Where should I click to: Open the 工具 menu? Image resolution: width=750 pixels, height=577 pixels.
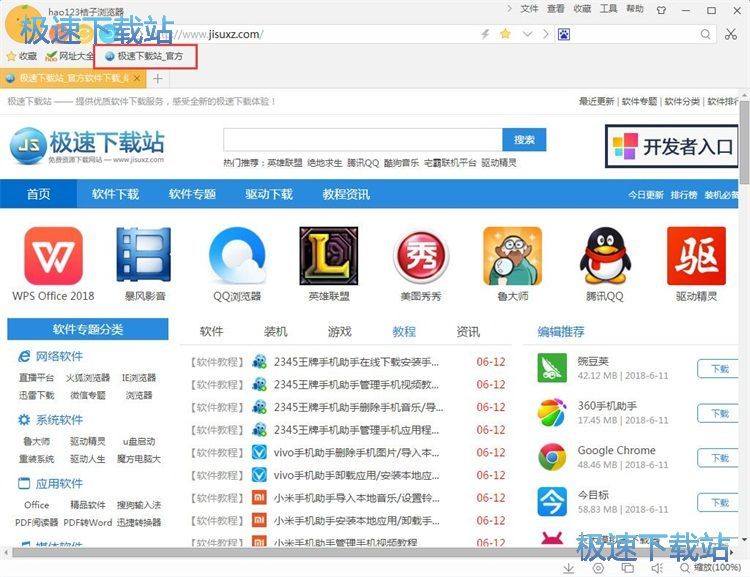[x=608, y=9]
